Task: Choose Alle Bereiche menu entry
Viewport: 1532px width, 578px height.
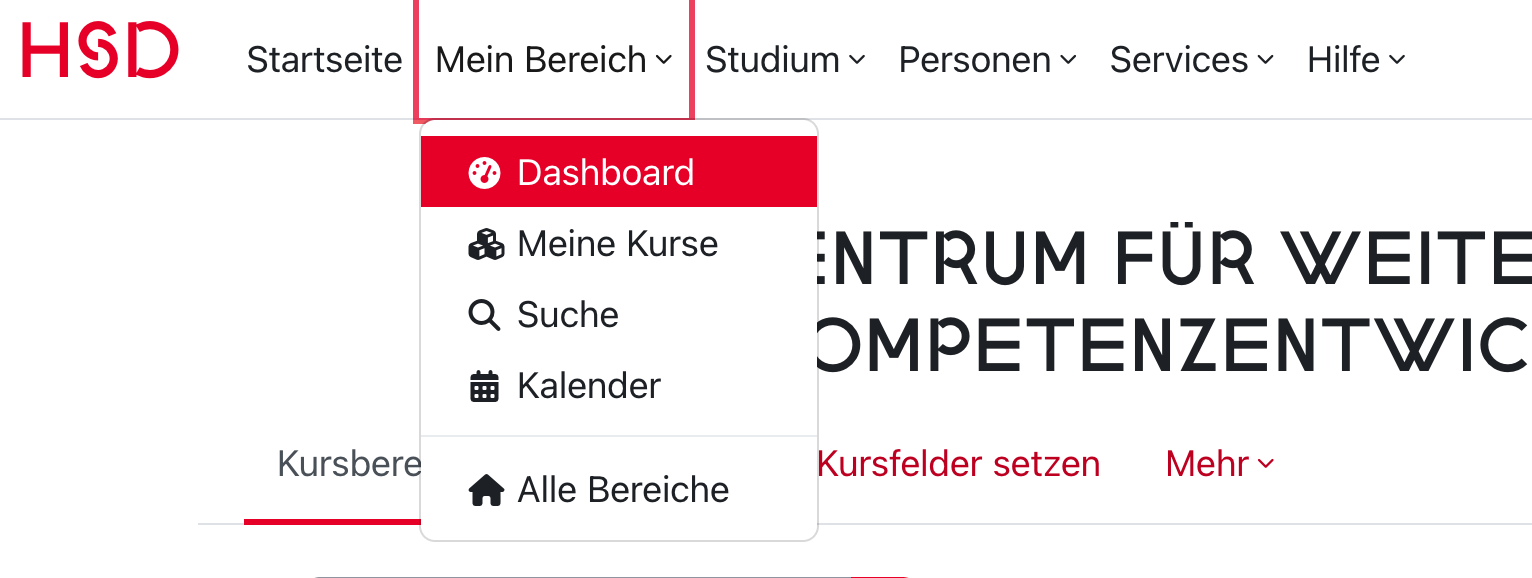Action: pyautogui.click(x=623, y=490)
